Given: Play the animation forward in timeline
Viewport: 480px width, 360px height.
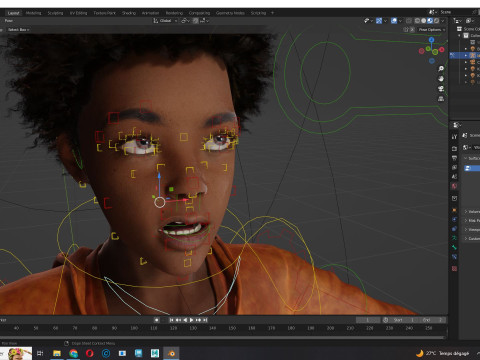Looking at the screenshot, I should [x=191, y=320].
